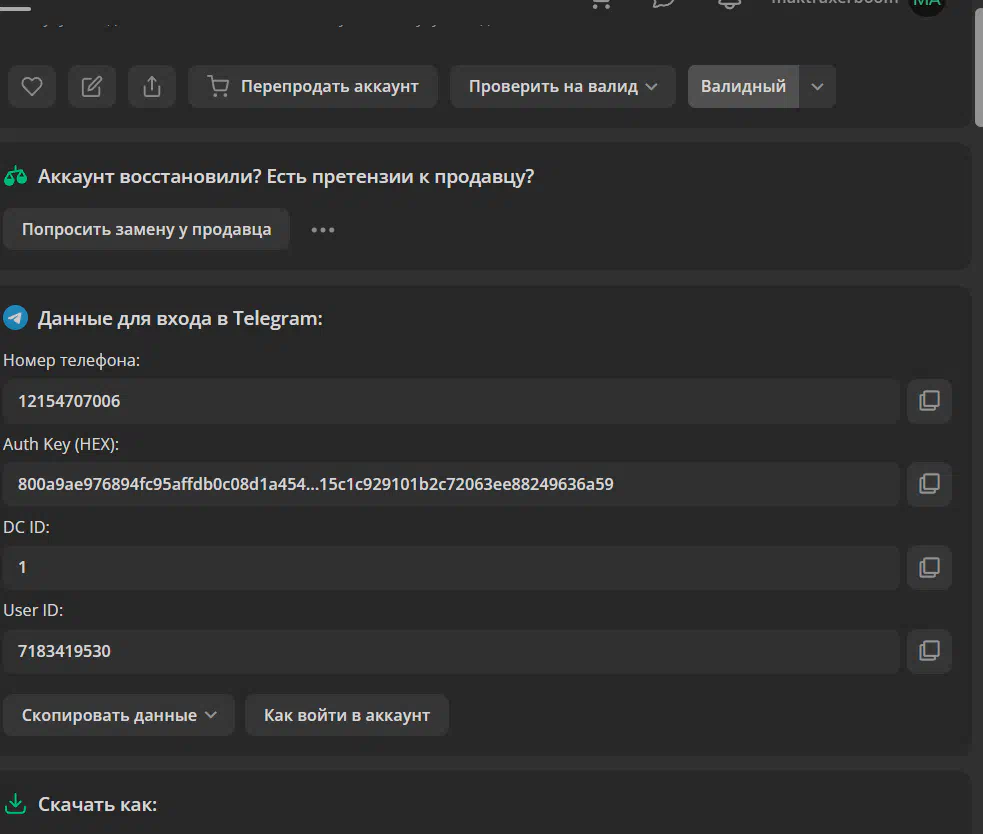This screenshot has height=834, width=983.
Task: Expand arrow next to Валидный
Action: pyautogui.click(x=817, y=87)
